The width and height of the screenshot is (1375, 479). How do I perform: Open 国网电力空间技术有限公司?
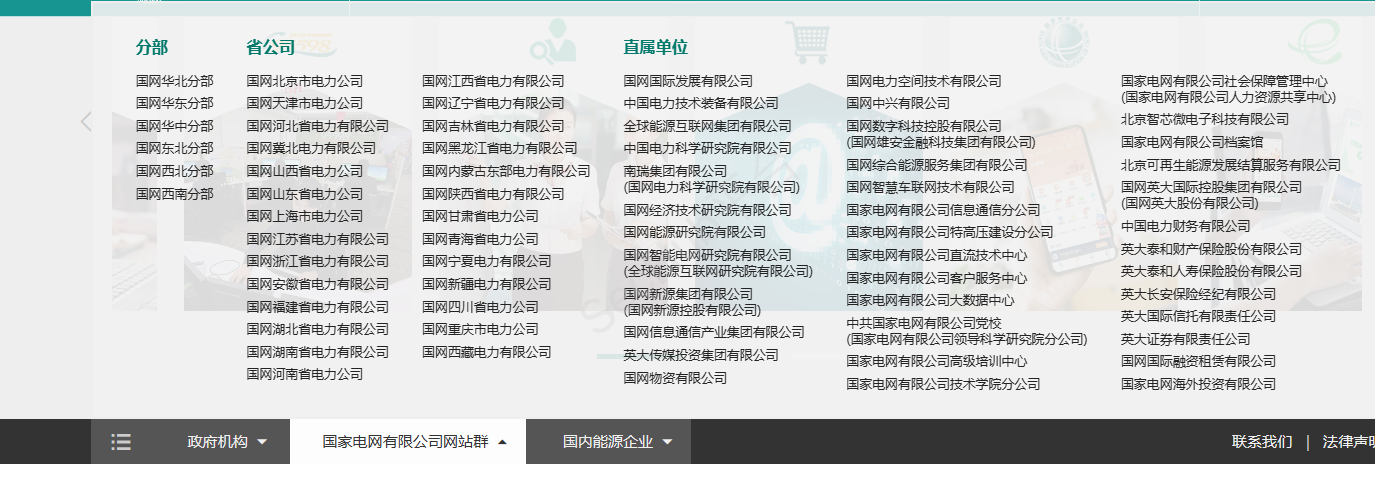pyautogui.click(x=923, y=81)
